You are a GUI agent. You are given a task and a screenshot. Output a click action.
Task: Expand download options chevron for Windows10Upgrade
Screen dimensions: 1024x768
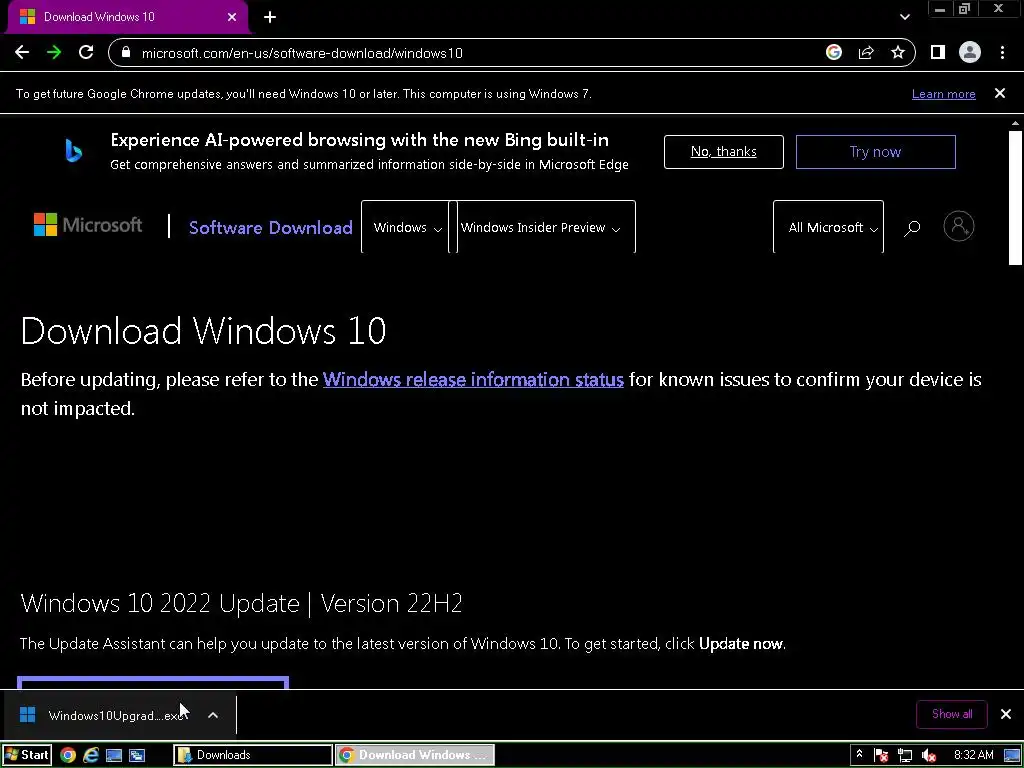coord(213,715)
